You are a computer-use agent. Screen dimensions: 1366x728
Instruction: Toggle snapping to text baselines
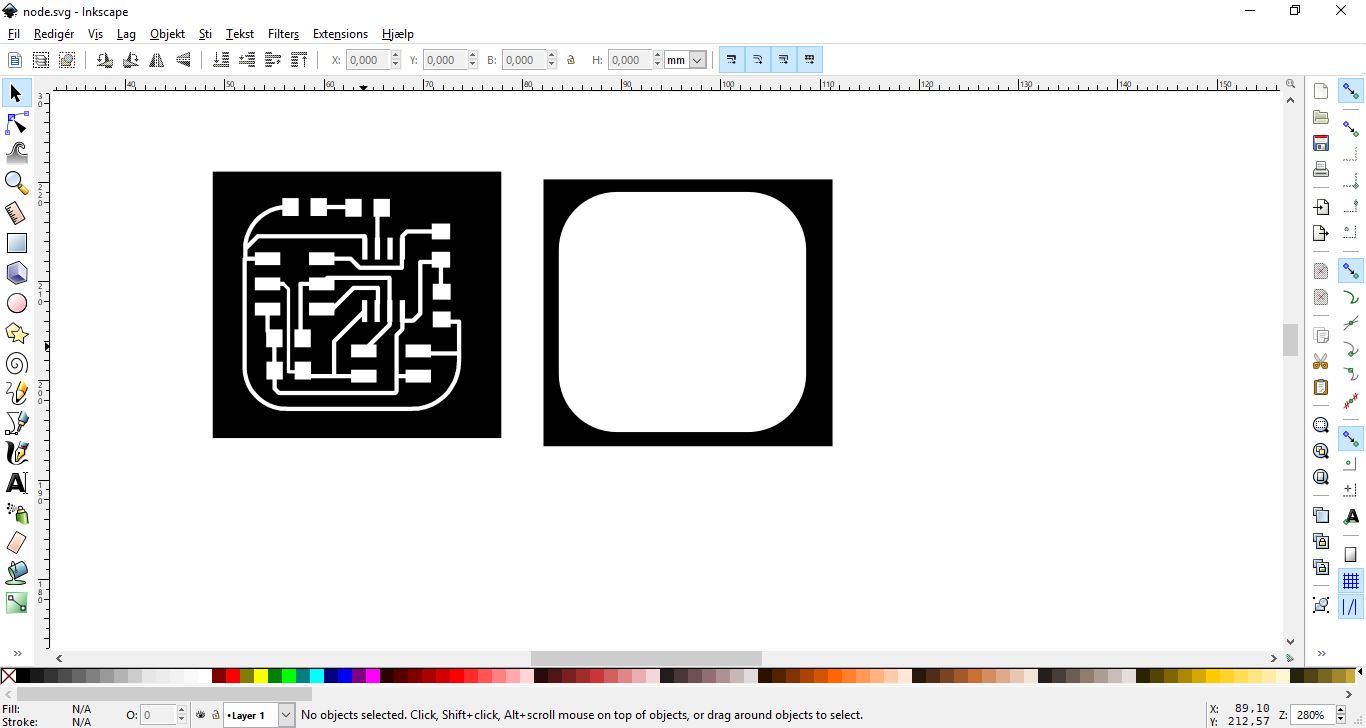click(x=1351, y=517)
